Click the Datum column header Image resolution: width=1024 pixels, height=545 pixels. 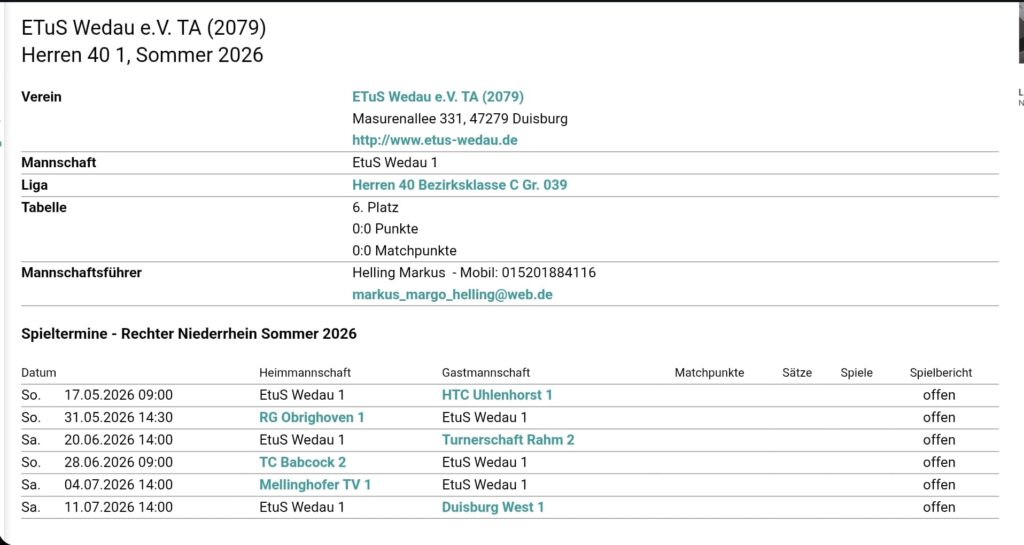[x=39, y=373]
